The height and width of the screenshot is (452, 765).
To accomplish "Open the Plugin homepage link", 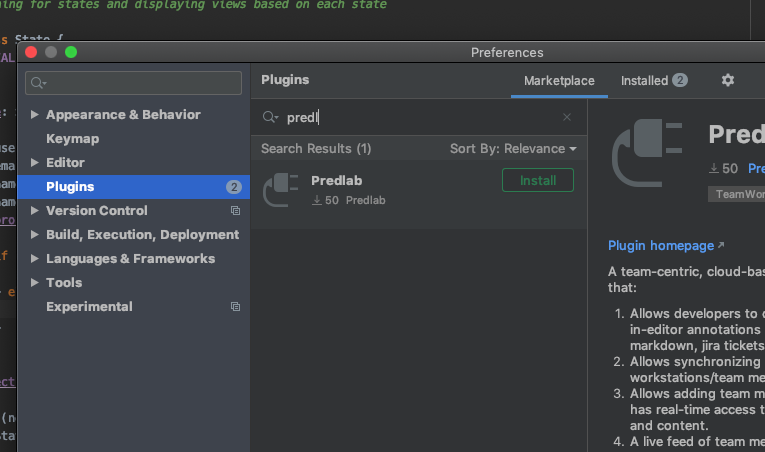I will coord(661,245).
